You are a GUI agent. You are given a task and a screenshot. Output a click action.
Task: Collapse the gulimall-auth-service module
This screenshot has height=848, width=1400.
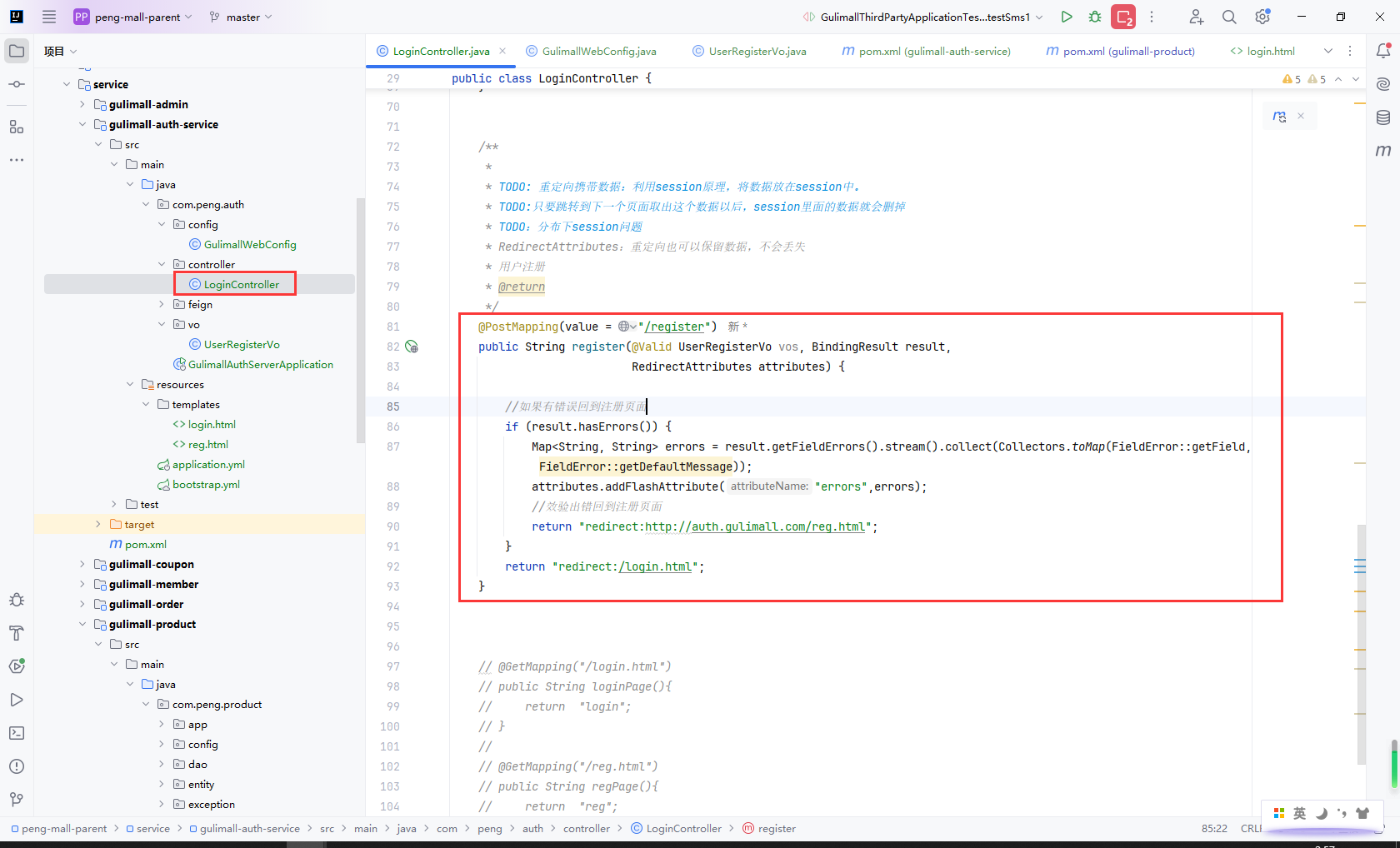82,124
